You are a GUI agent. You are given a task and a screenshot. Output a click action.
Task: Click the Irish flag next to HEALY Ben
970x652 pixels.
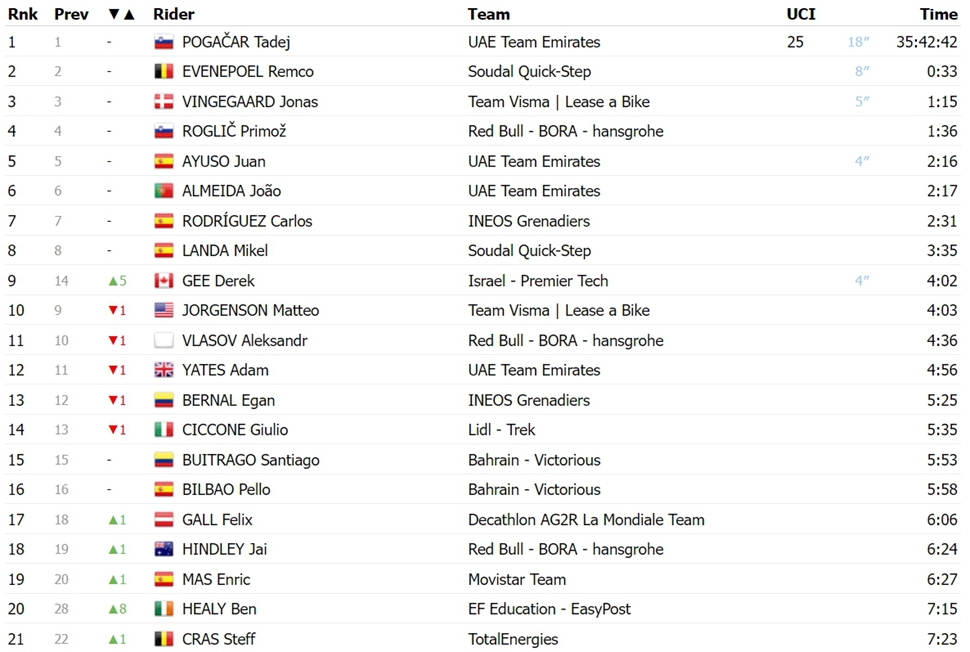tap(163, 609)
